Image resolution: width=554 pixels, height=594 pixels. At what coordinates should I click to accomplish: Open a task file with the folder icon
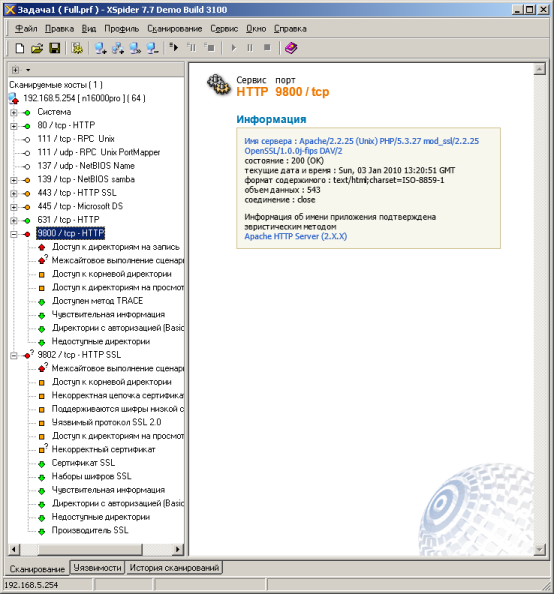click(37, 48)
